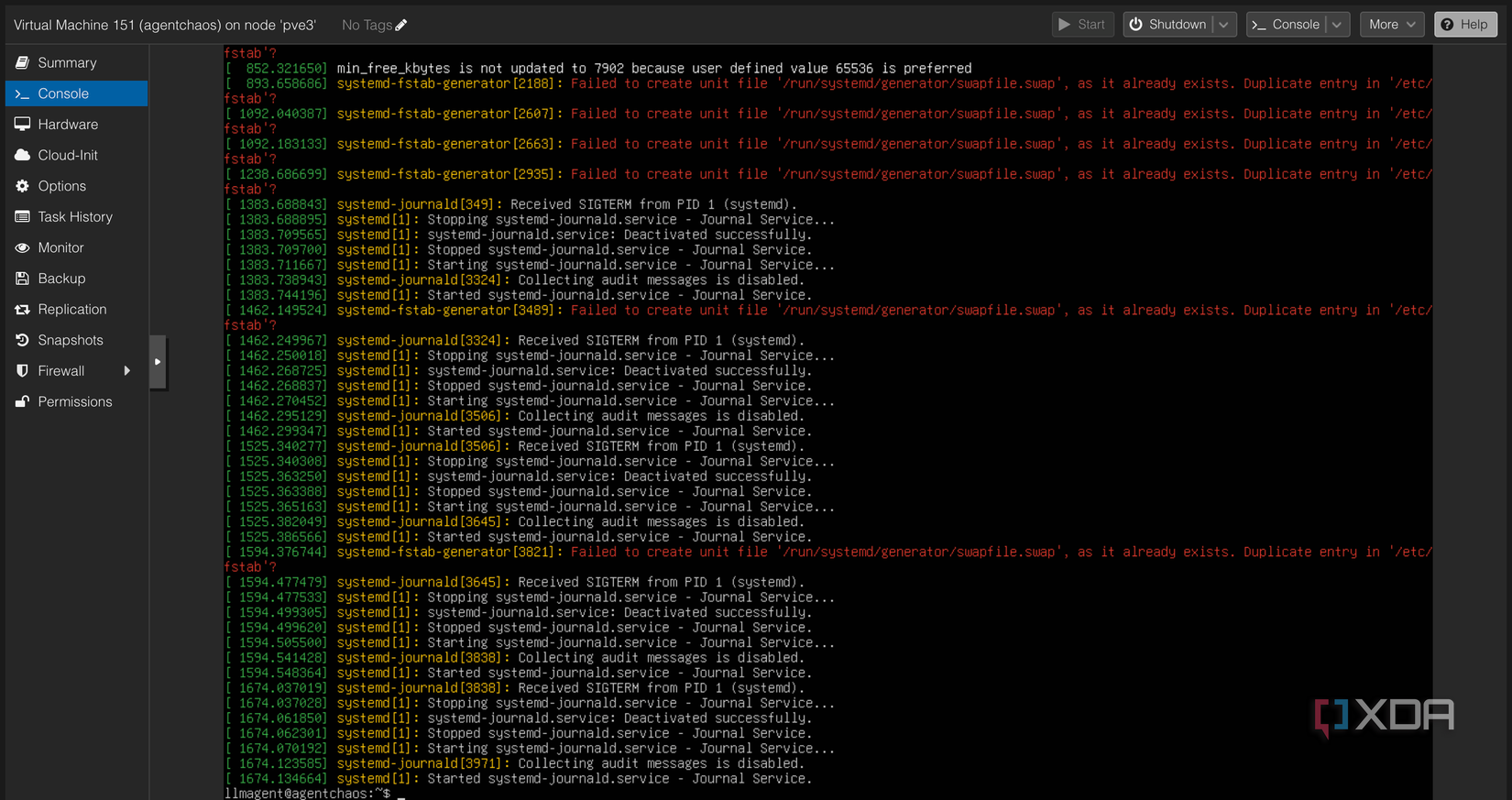
Task: Click the disabled Start button label
Action: pyautogui.click(x=1090, y=25)
